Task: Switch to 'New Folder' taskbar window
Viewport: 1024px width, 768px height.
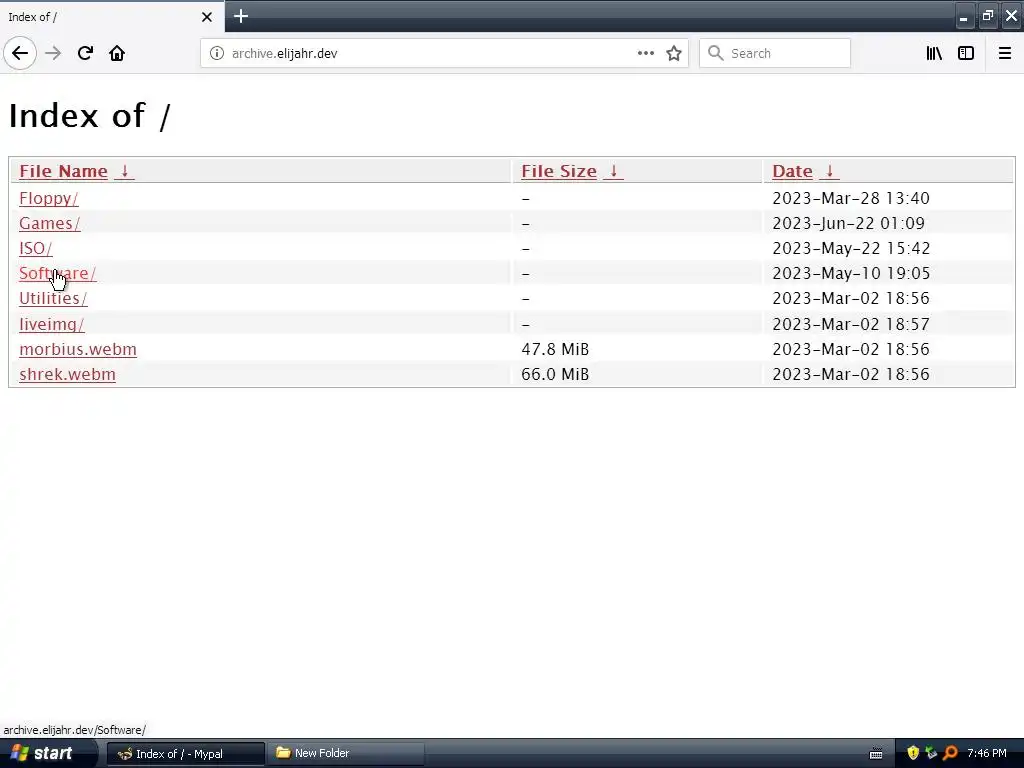Action: click(346, 754)
